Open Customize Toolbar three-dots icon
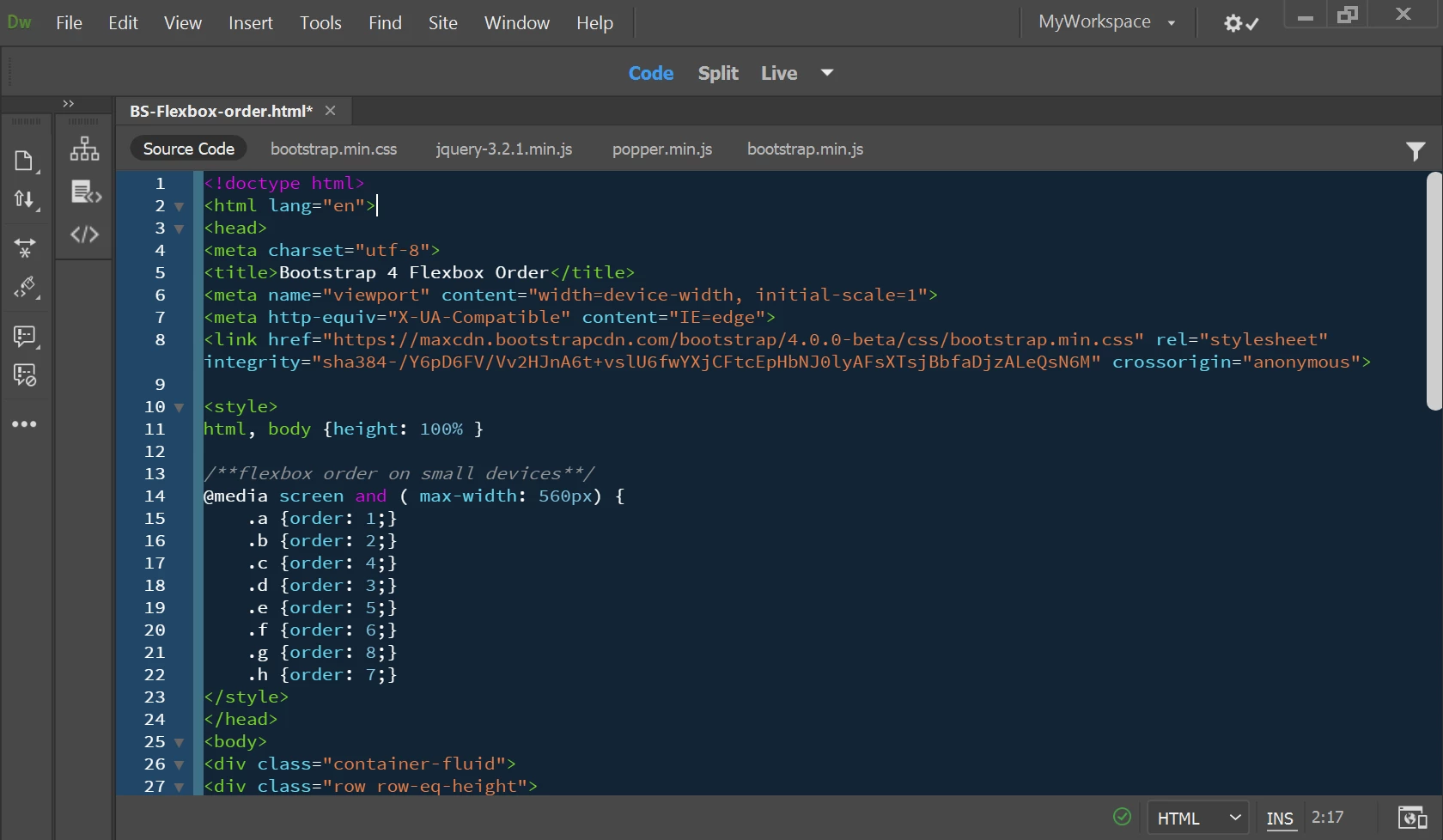The width and height of the screenshot is (1443, 840). tap(24, 424)
